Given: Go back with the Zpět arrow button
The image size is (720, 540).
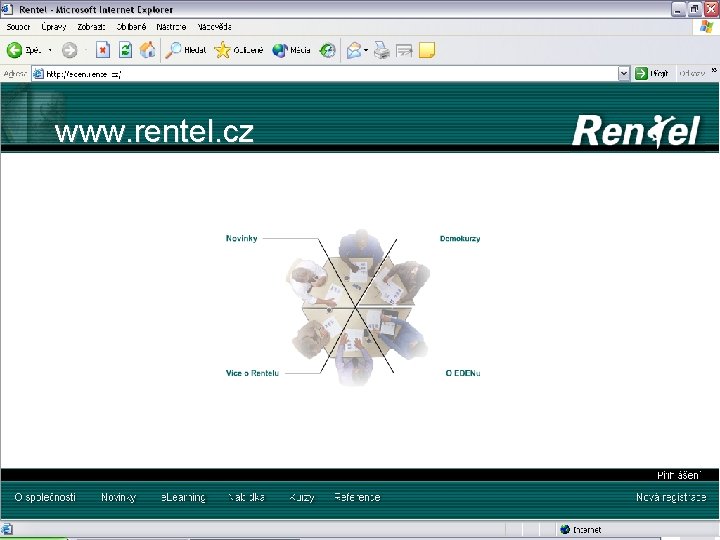Looking at the screenshot, I should [23, 50].
